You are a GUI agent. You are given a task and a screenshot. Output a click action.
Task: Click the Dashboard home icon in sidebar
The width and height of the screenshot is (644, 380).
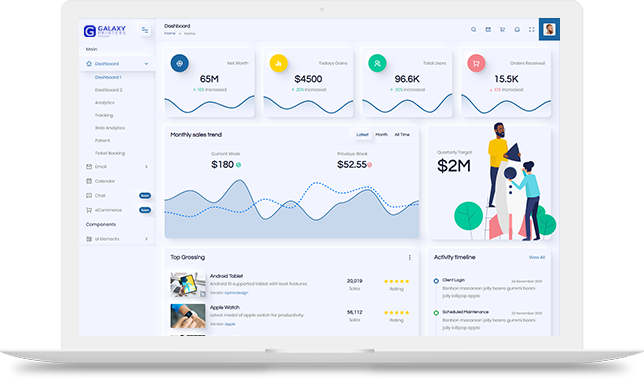tap(89, 64)
